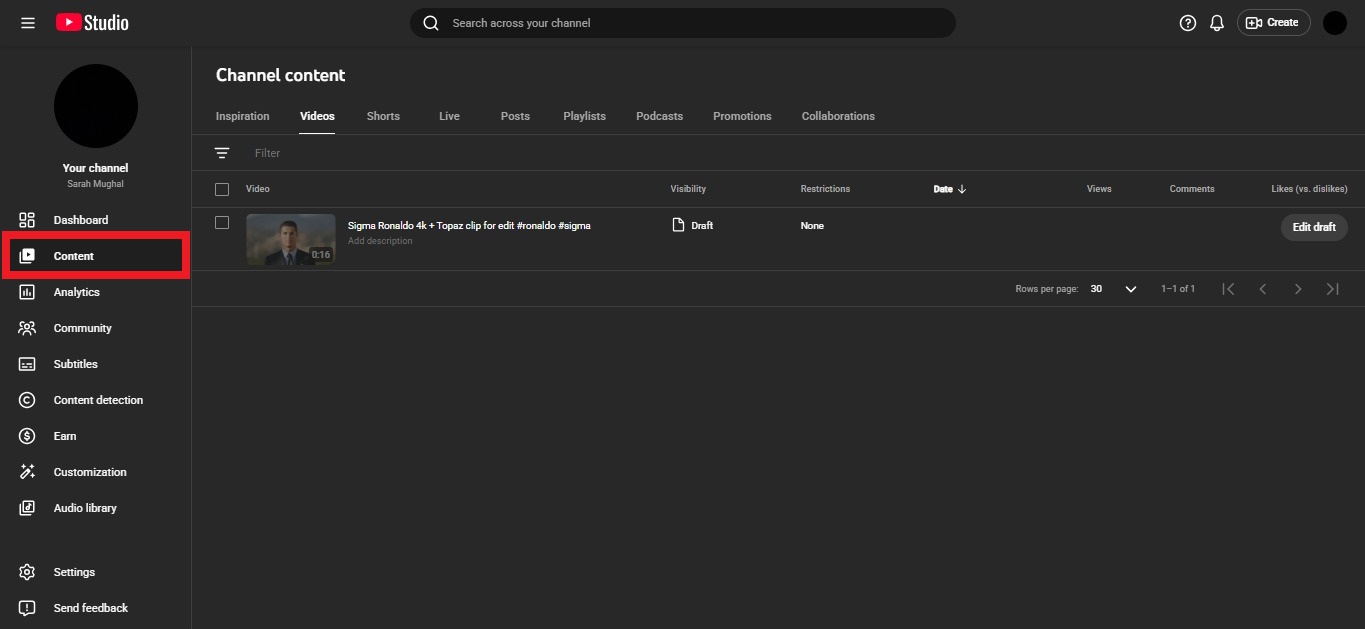Screen dimensions: 1365x629
Task: Select the Sigma Ronaldo video row checkbox
Action: click(x=222, y=222)
